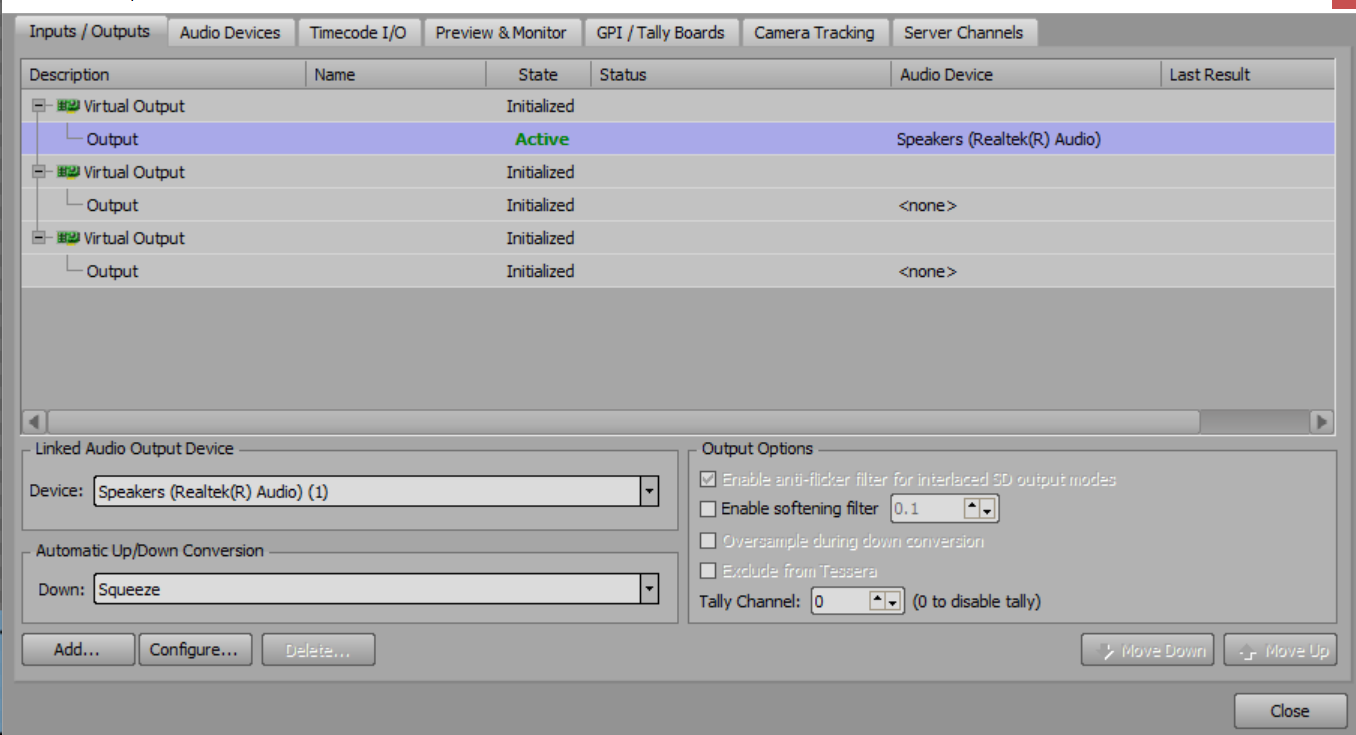Increase the Tally Channel number
This screenshot has height=735, width=1356.
click(x=877, y=601)
